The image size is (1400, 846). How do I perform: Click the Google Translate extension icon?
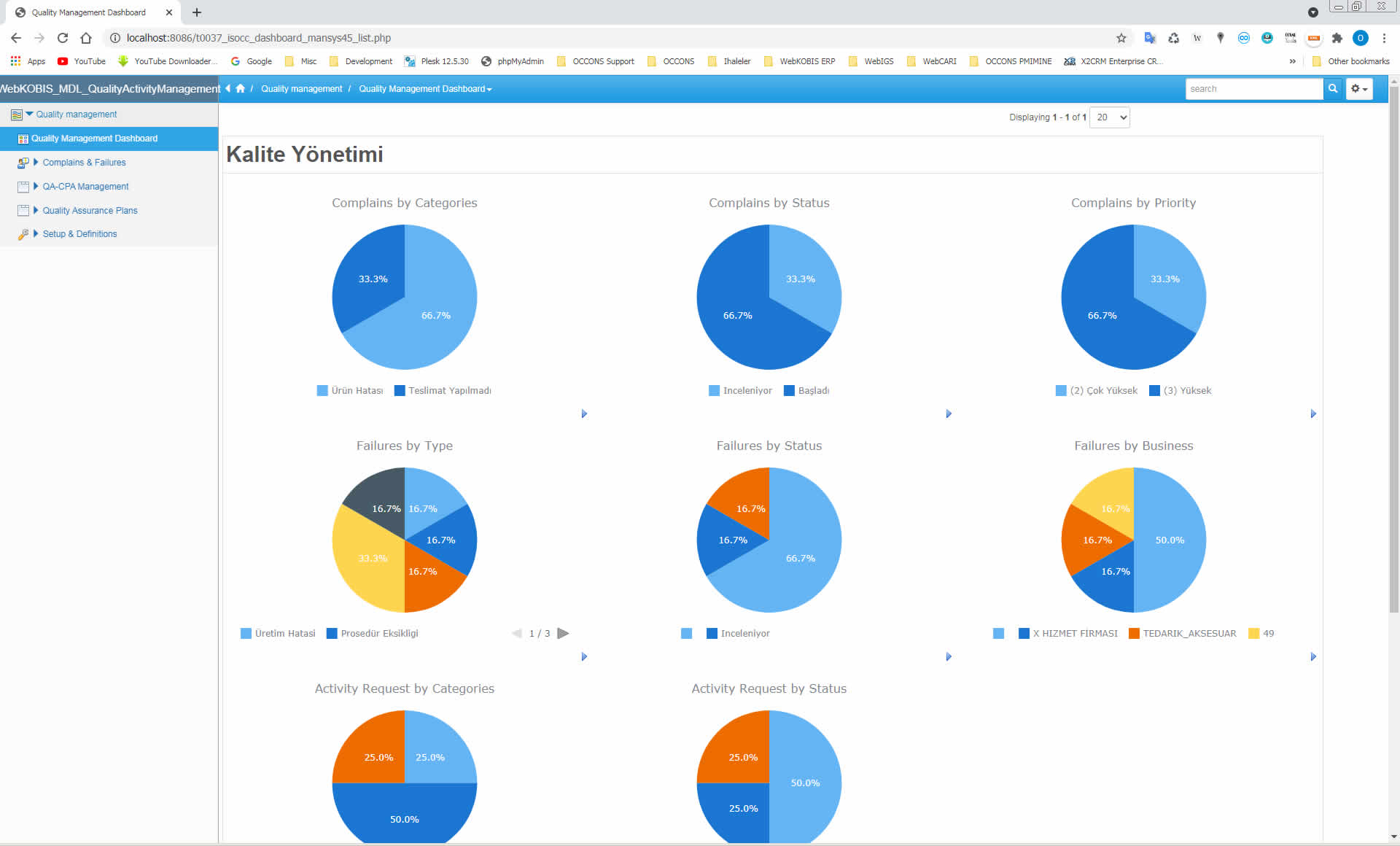point(1150,38)
